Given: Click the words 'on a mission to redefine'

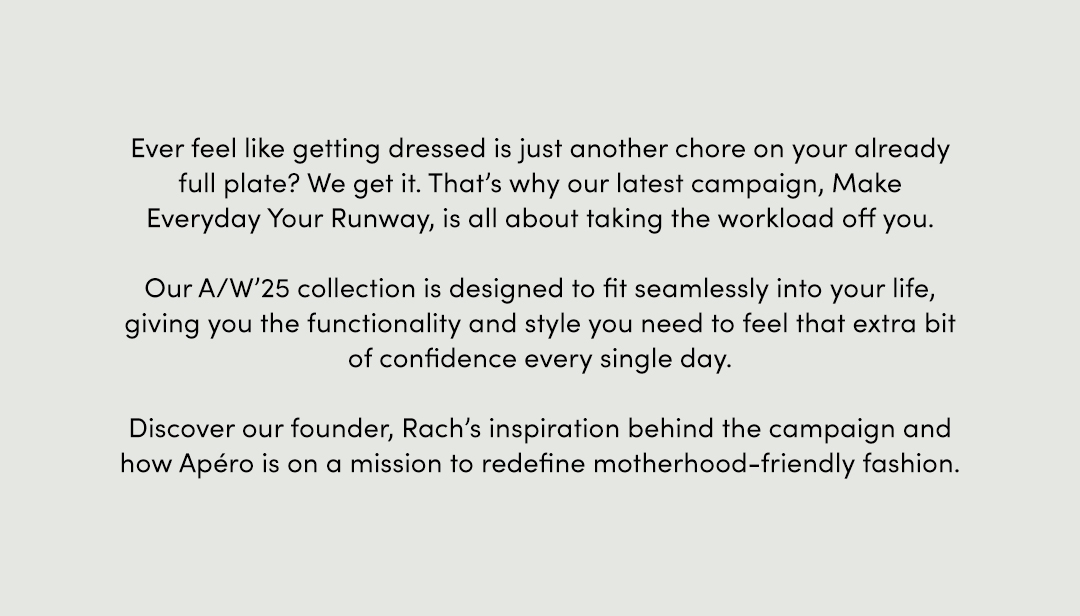Looking at the screenshot, I should 437,464.
